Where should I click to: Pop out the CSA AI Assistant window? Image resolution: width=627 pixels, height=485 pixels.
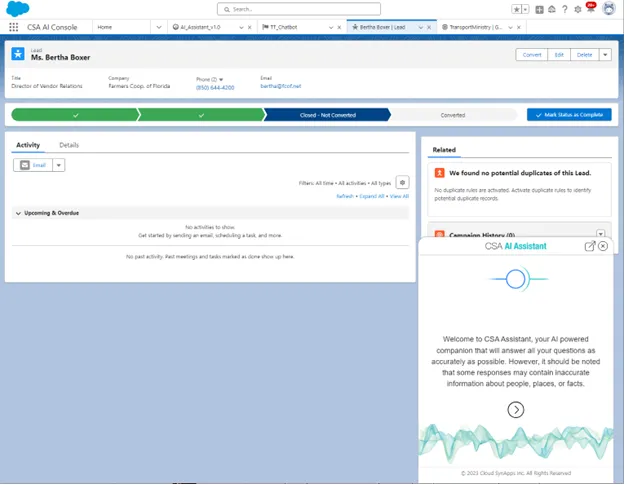[x=592, y=247]
